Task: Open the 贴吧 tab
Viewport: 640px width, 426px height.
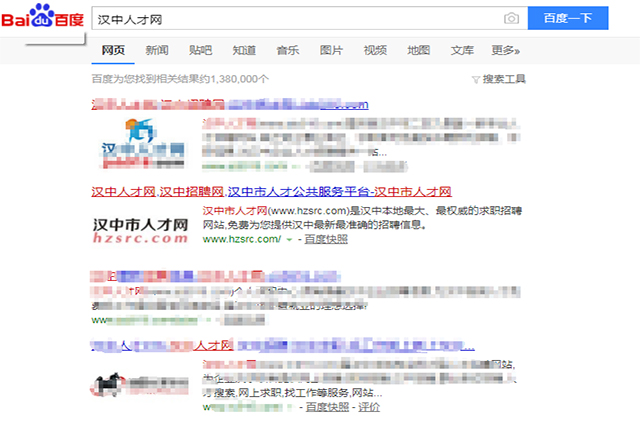Action: point(200,50)
